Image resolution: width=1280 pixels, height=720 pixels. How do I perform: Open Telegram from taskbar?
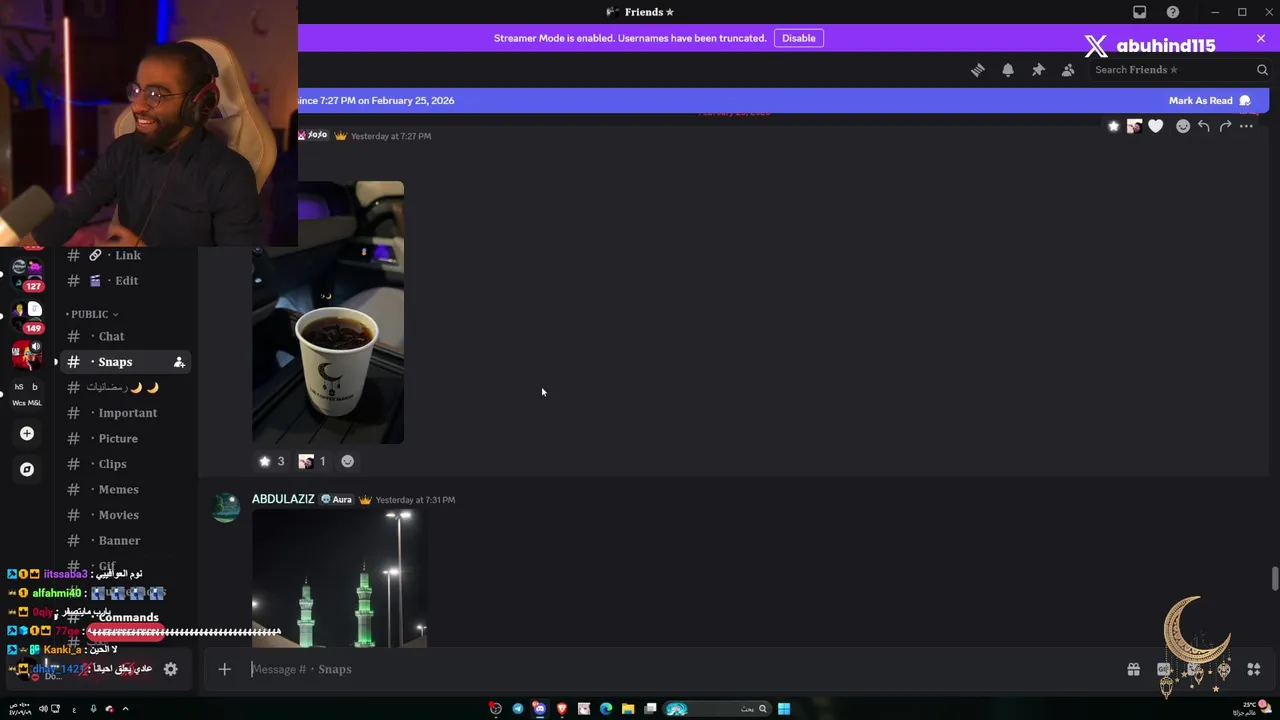(x=518, y=709)
